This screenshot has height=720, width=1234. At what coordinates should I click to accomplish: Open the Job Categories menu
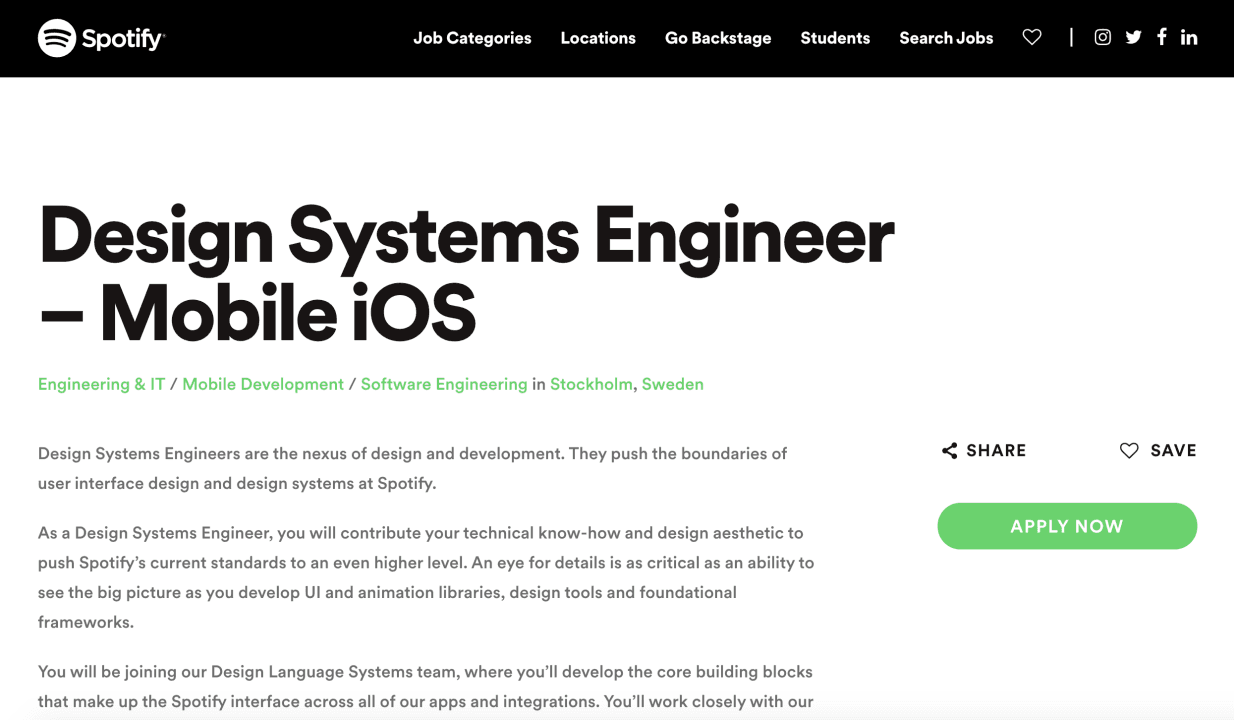(x=472, y=38)
